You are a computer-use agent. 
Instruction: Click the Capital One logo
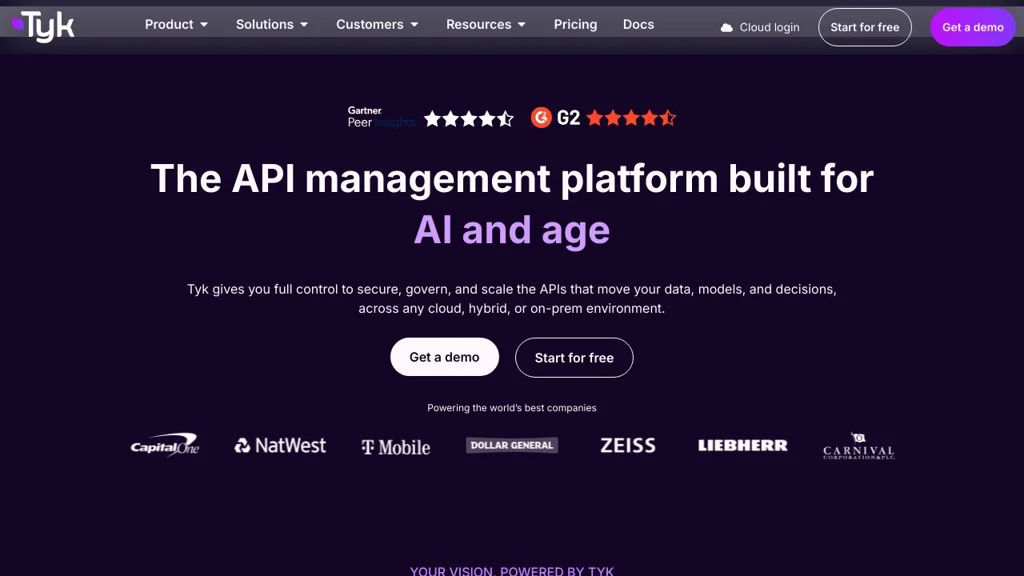pyautogui.click(x=165, y=445)
